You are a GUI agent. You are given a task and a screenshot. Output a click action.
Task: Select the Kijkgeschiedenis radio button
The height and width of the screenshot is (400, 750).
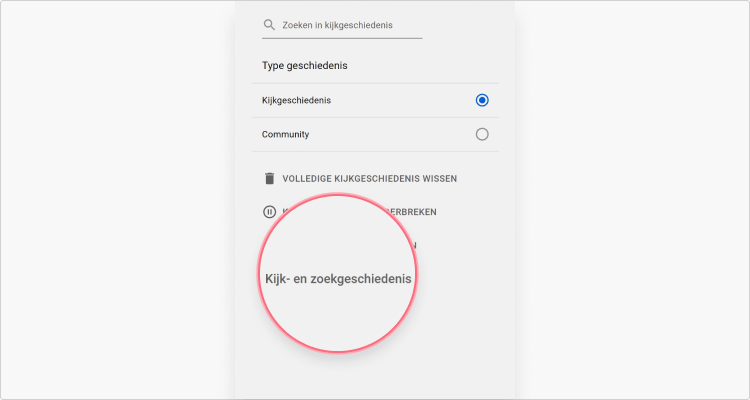click(482, 100)
